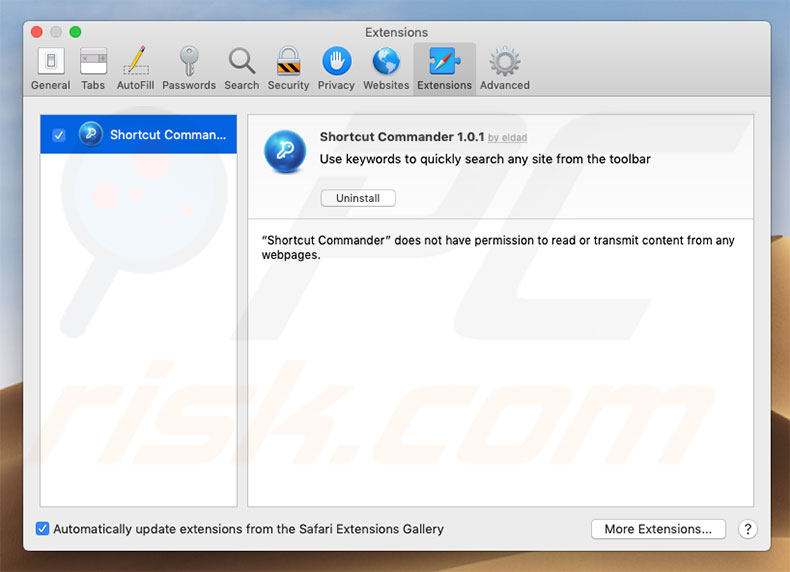Click the 'Use keywords to quickly search' description
The width and height of the screenshot is (790, 572).
click(485, 159)
